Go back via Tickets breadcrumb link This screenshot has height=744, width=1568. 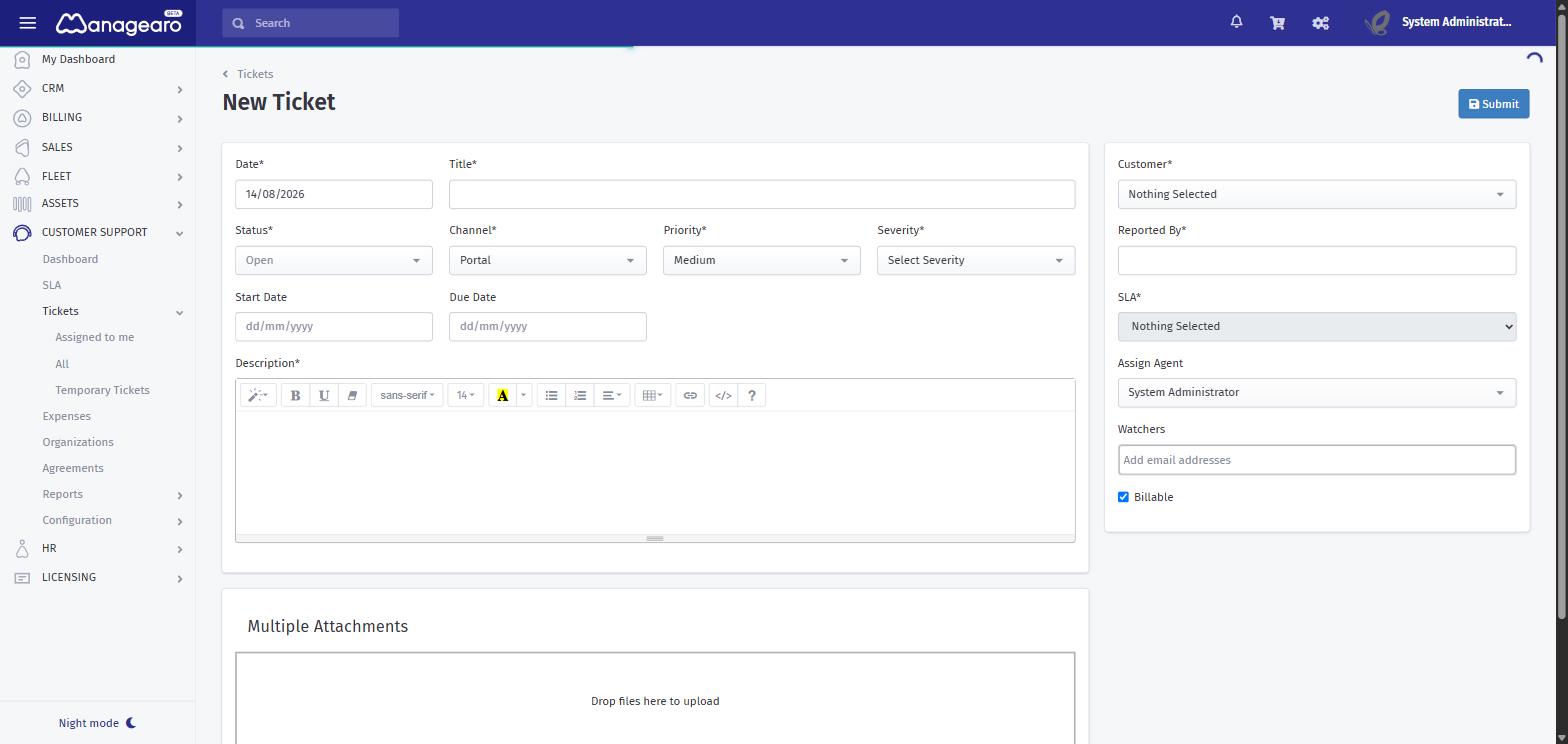coord(255,74)
